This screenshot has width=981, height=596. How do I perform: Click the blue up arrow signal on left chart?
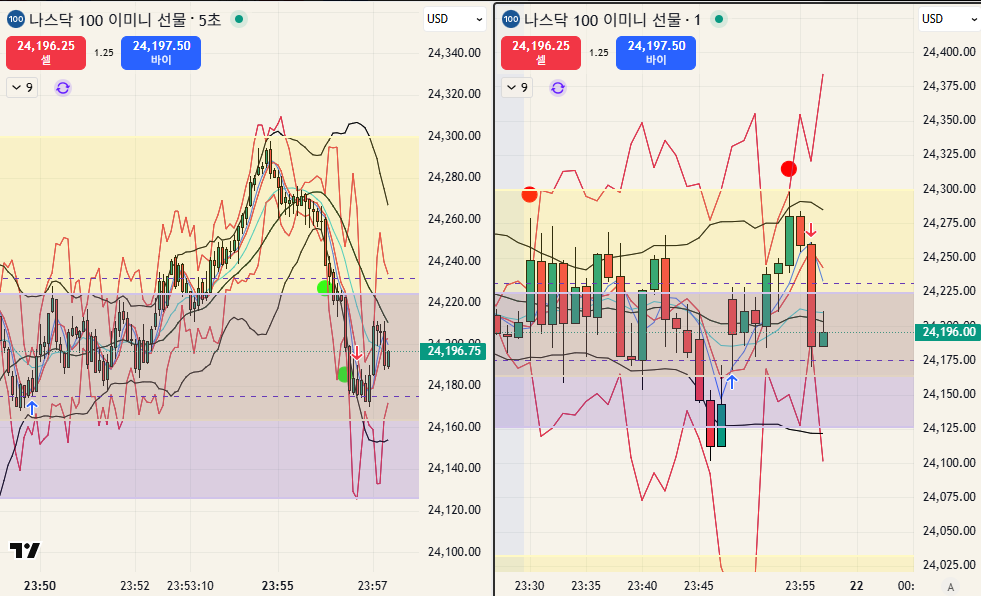32,409
